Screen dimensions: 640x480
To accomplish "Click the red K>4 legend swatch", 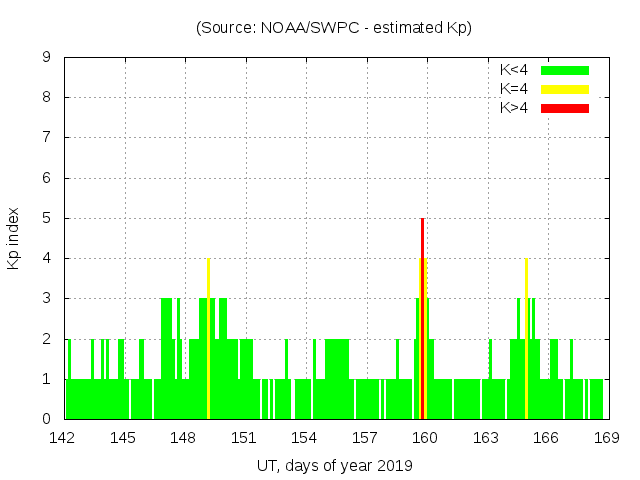I will point(565,108).
